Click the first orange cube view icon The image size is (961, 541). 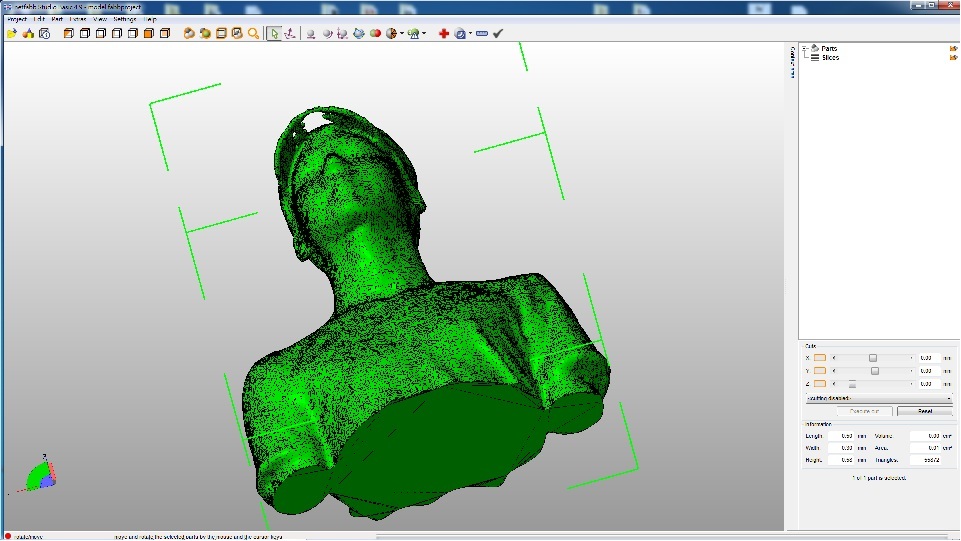[69, 33]
